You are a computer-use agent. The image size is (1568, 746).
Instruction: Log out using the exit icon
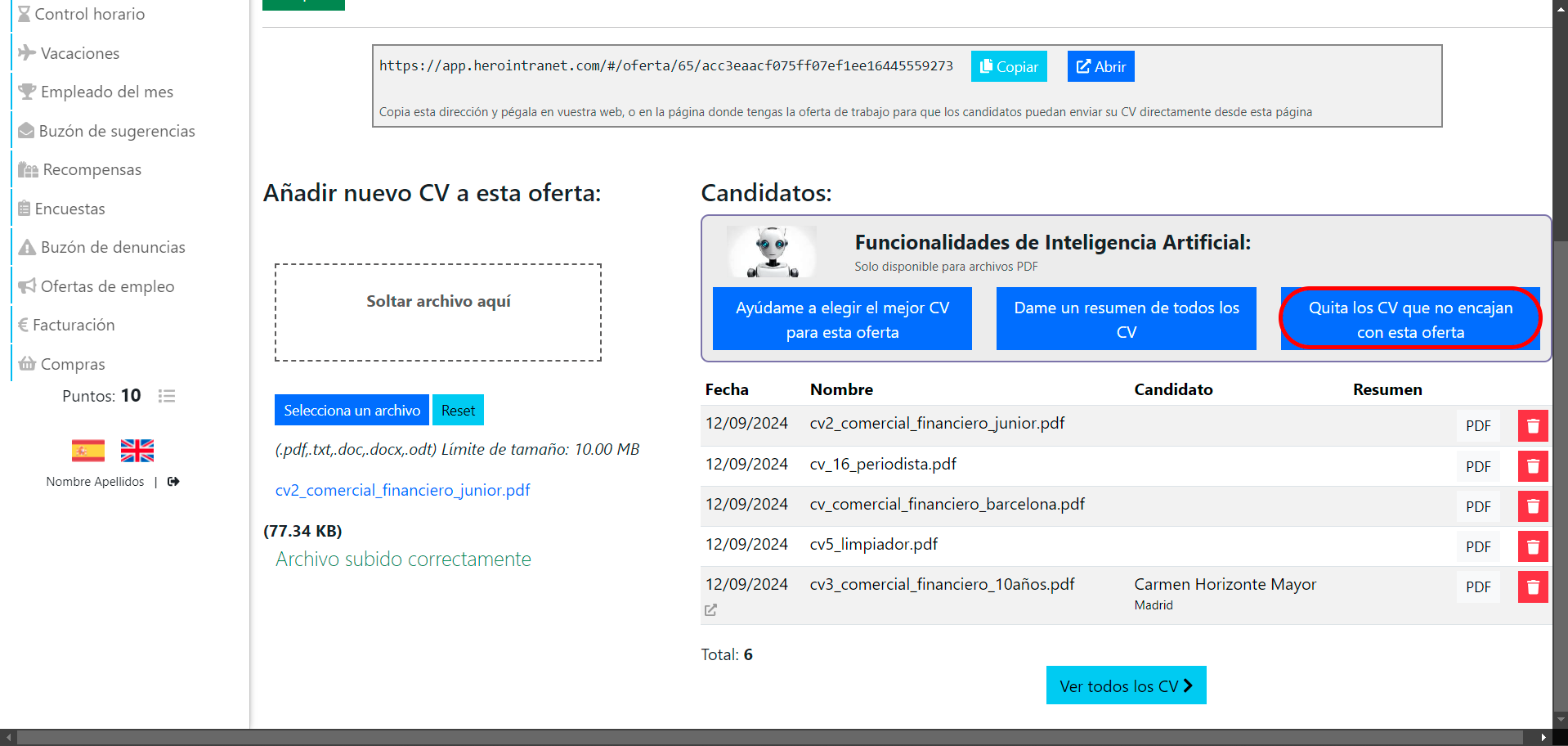tap(173, 482)
